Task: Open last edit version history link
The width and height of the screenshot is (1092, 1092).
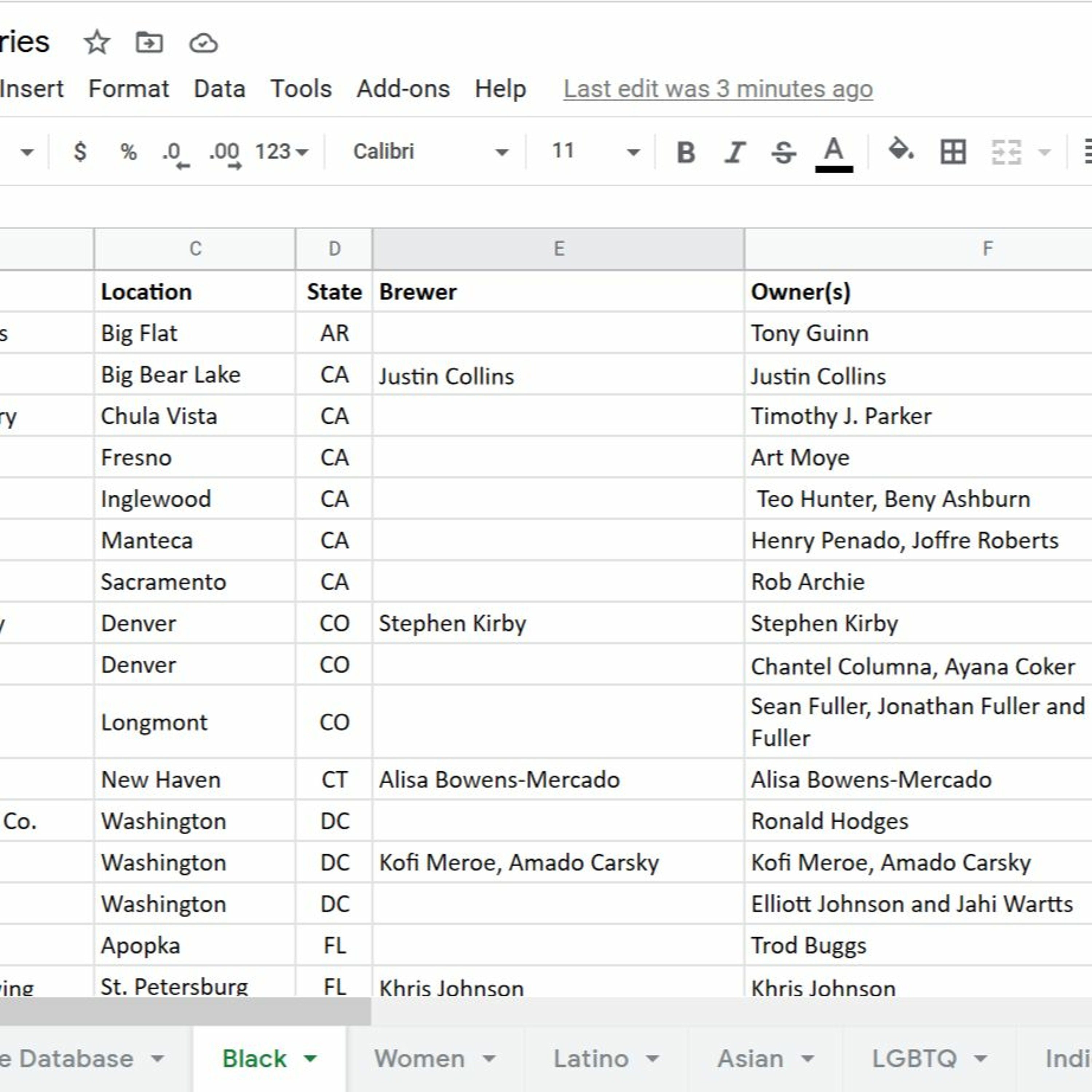Action: coord(718,89)
